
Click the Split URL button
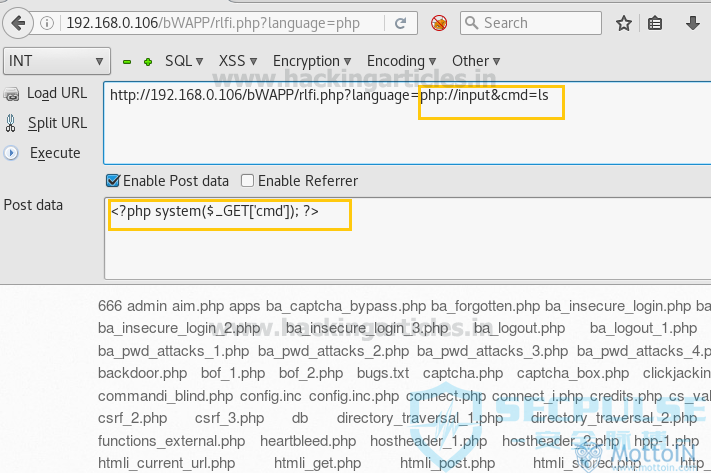pyautogui.click(x=57, y=123)
